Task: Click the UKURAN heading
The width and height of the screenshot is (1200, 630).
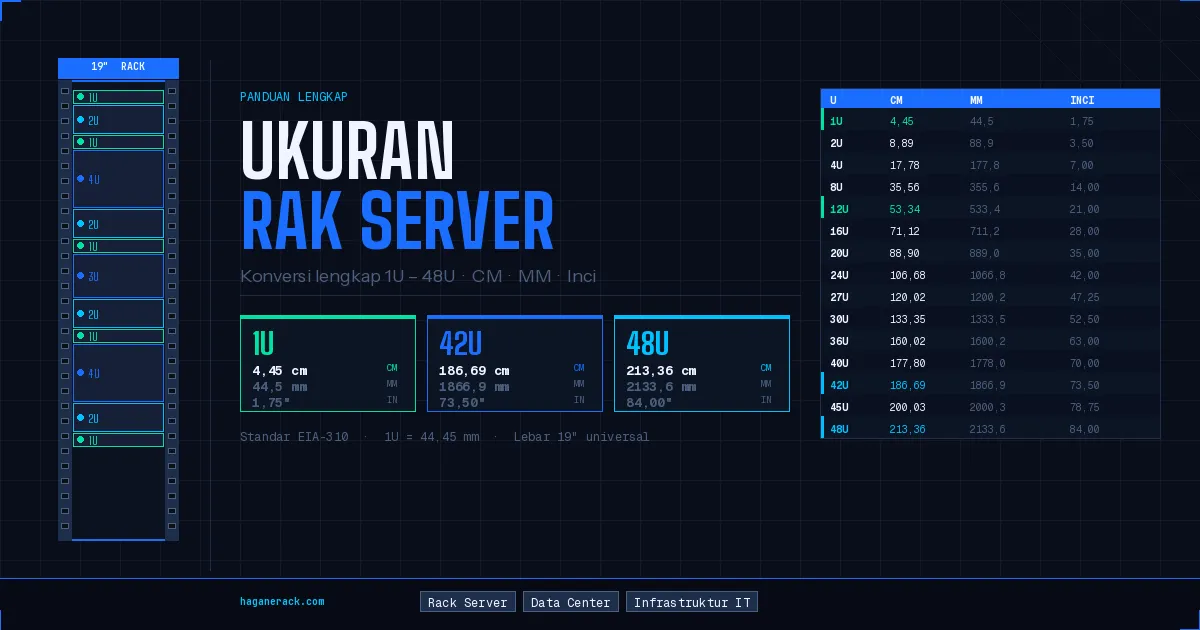Action: pos(348,150)
